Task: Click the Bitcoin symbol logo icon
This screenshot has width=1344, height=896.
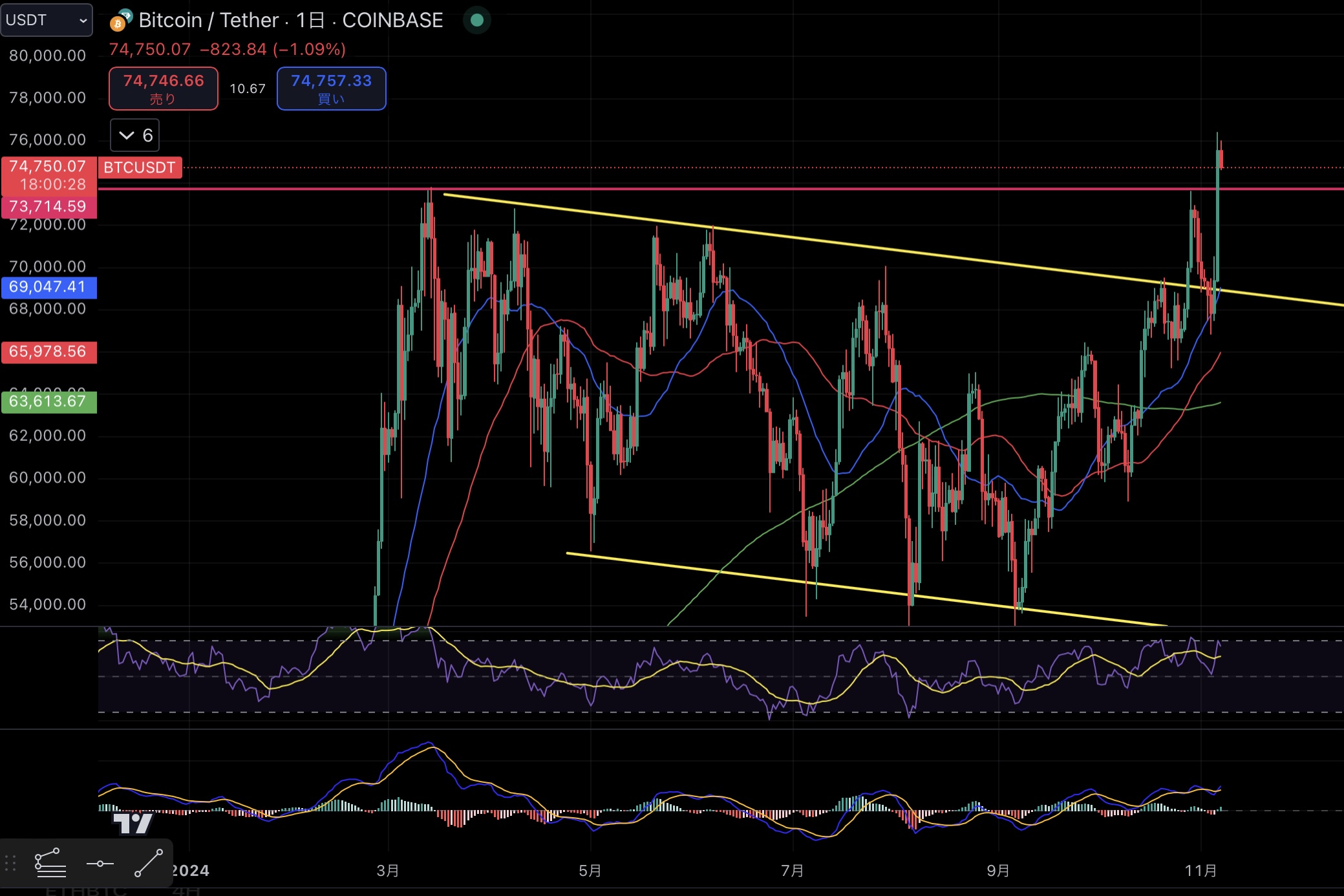Action: 120,21
